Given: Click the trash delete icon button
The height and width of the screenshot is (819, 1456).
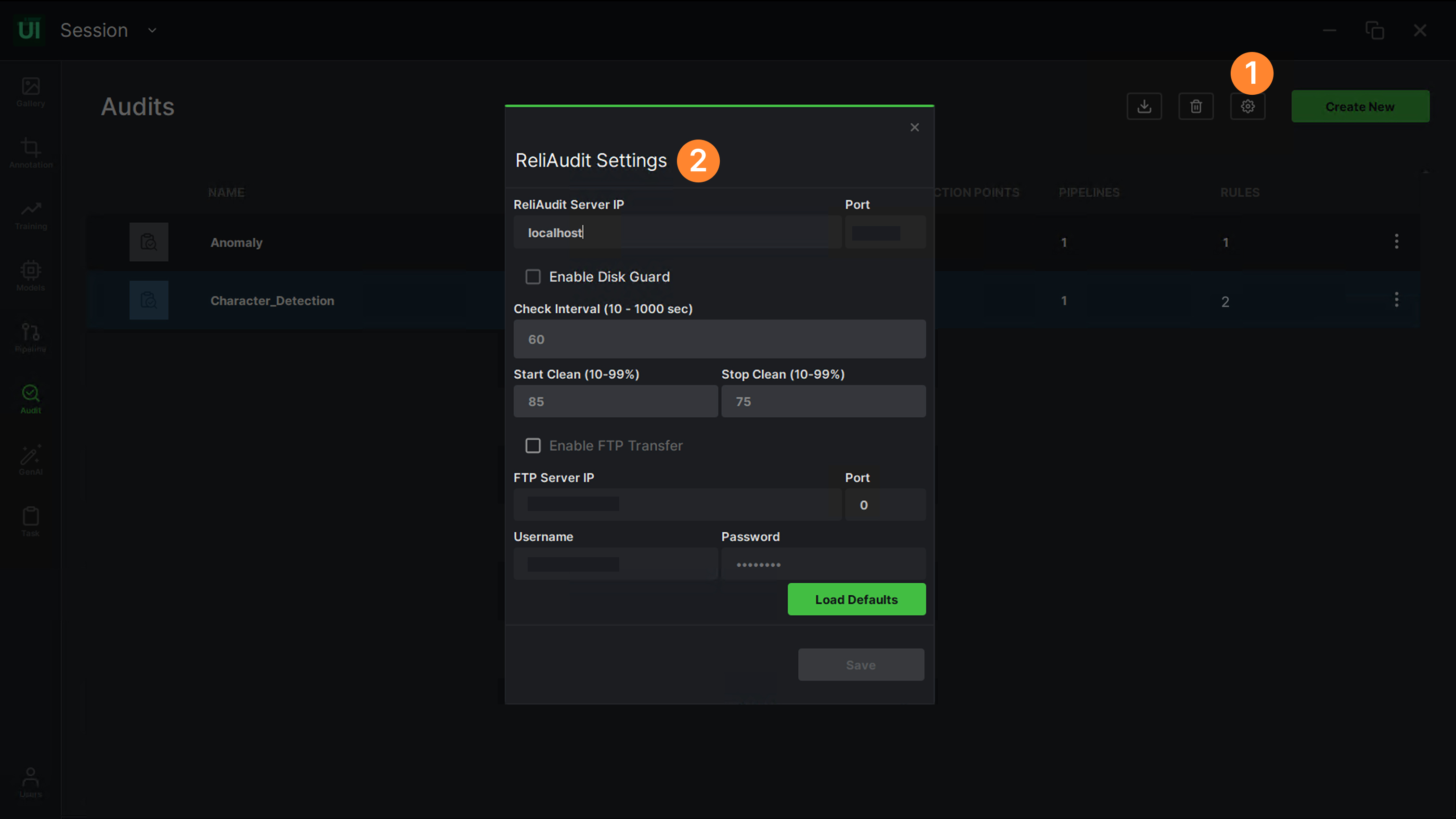Looking at the screenshot, I should tap(1196, 106).
